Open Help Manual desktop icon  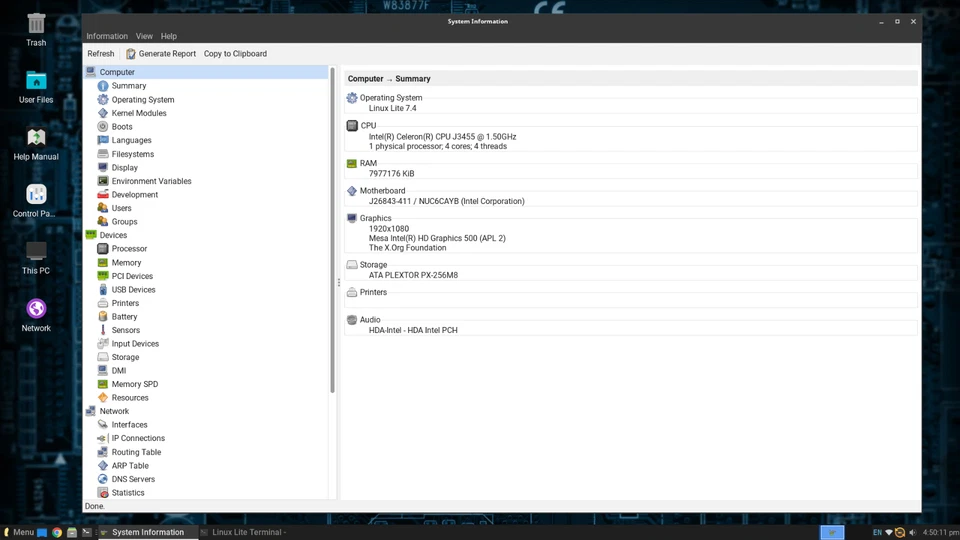click(x=36, y=144)
